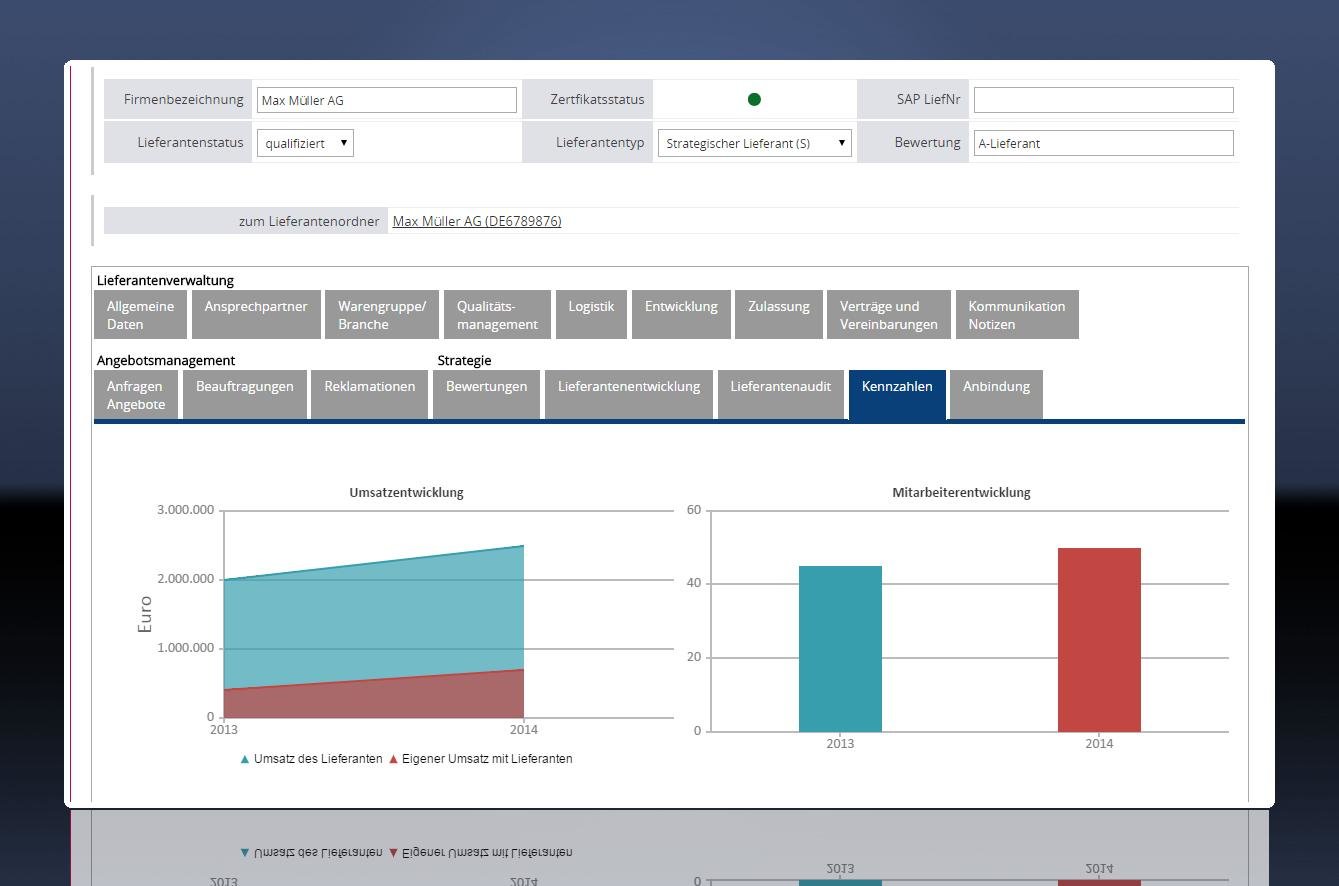This screenshot has height=886, width=1339.
Task: Switch to the Anbindung tab
Action: click(x=996, y=395)
